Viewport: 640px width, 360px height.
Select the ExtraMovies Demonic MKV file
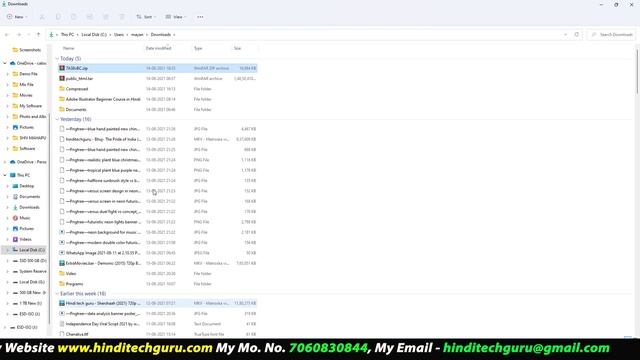coord(158,263)
